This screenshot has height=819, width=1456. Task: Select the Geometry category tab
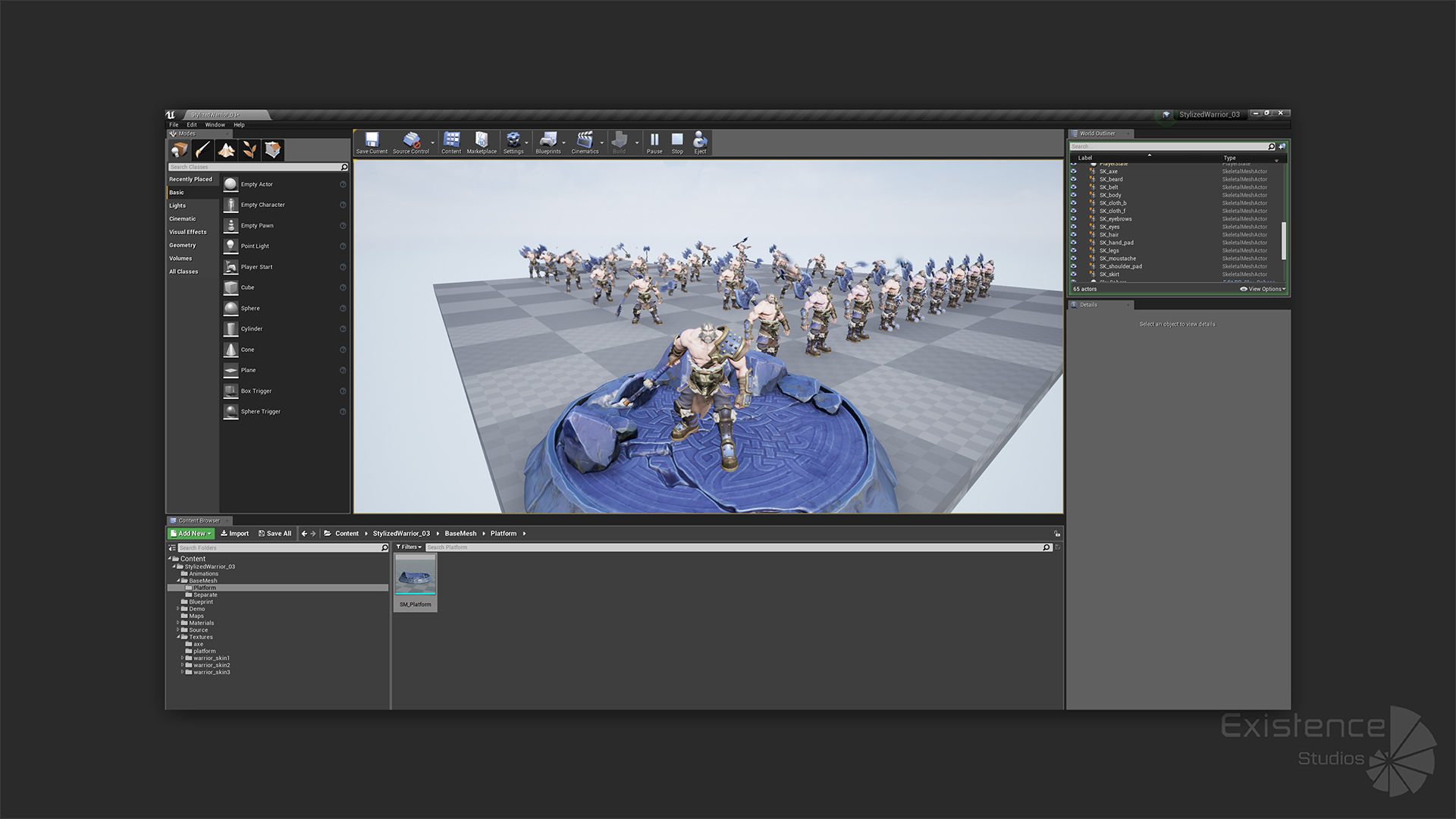click(x=183, y=245)
